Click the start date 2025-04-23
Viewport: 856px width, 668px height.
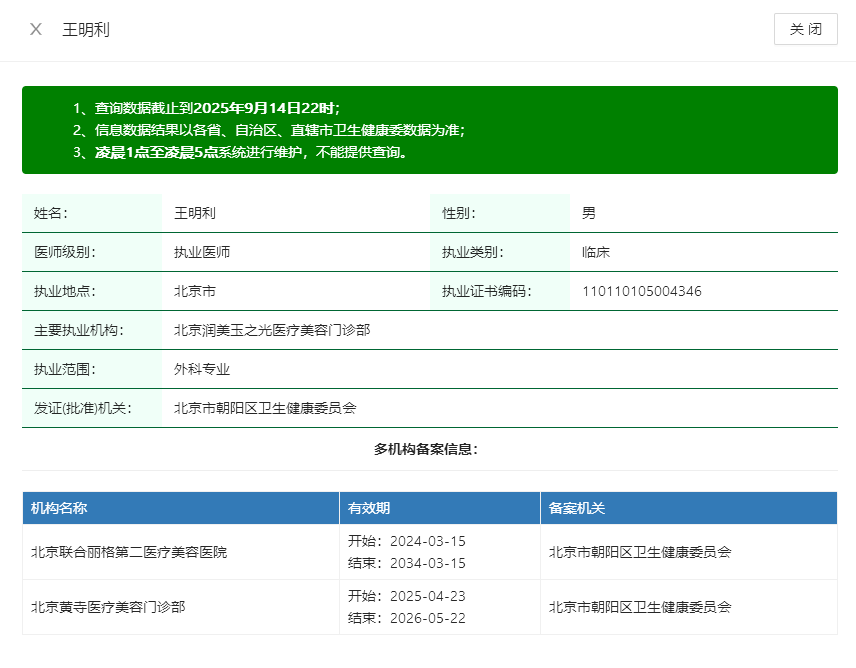[x=427, y=596]
